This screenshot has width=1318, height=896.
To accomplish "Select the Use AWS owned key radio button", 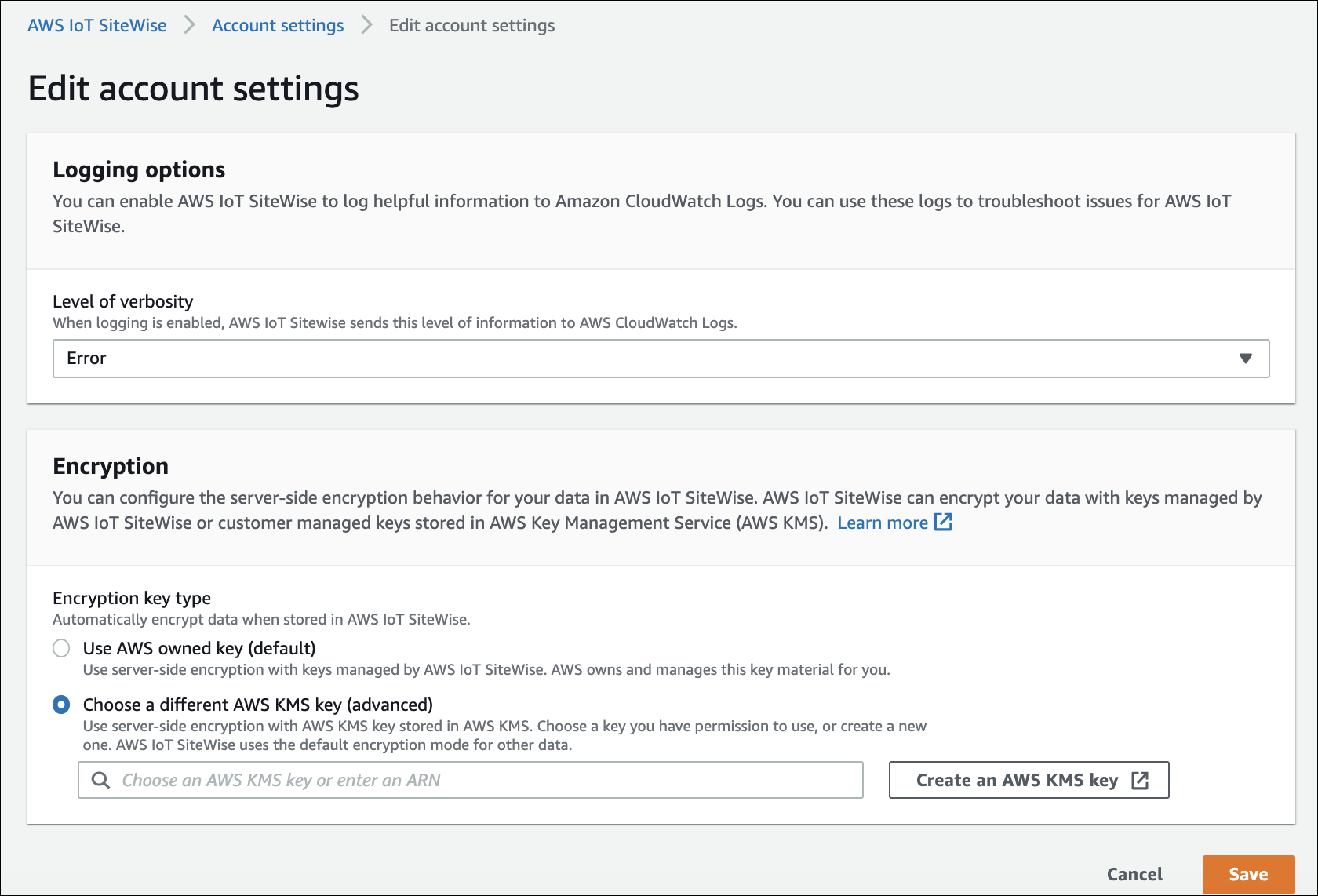I will pos(61,648).
